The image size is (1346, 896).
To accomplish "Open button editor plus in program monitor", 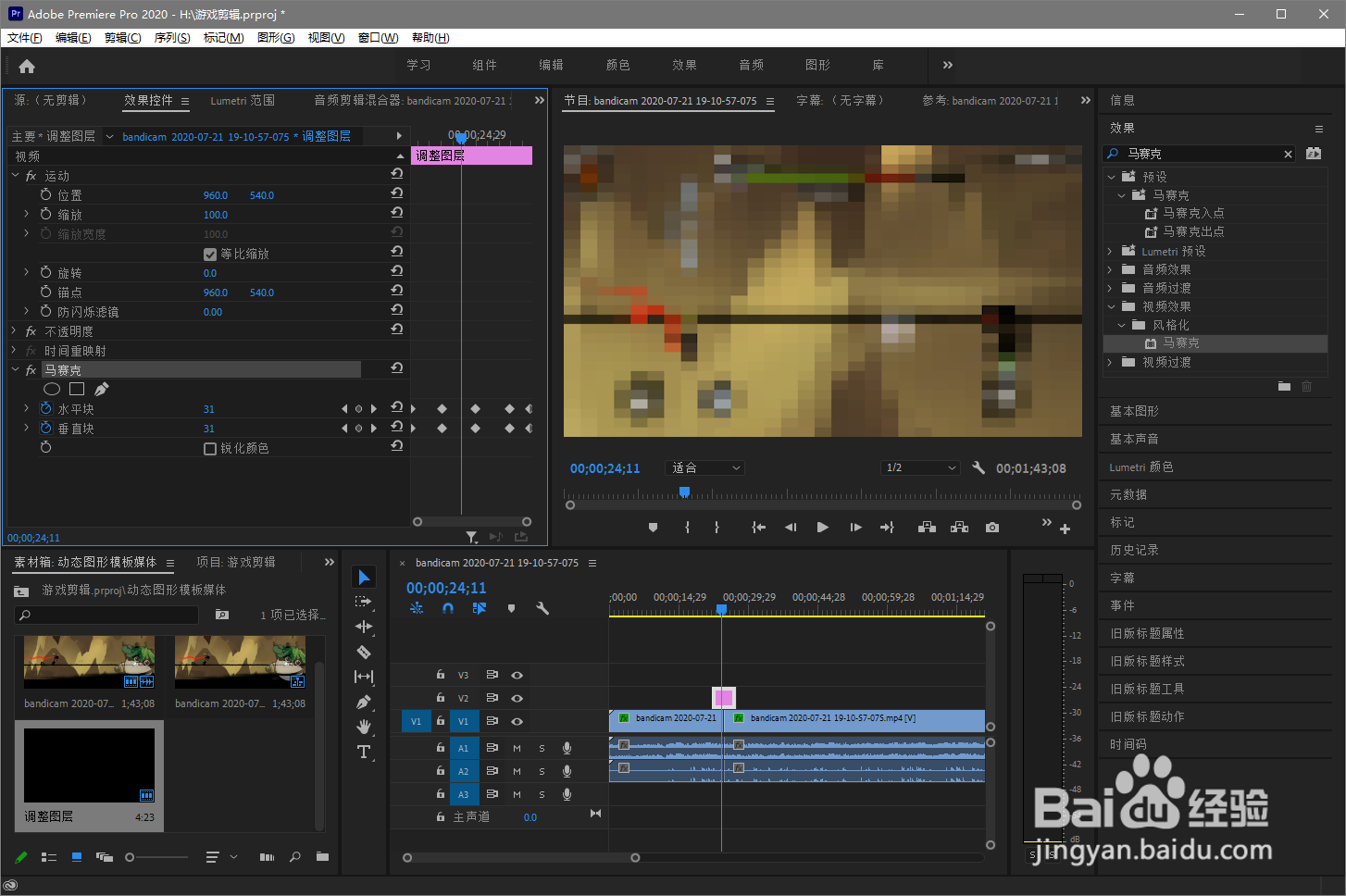I will (x=1065, y=529).
